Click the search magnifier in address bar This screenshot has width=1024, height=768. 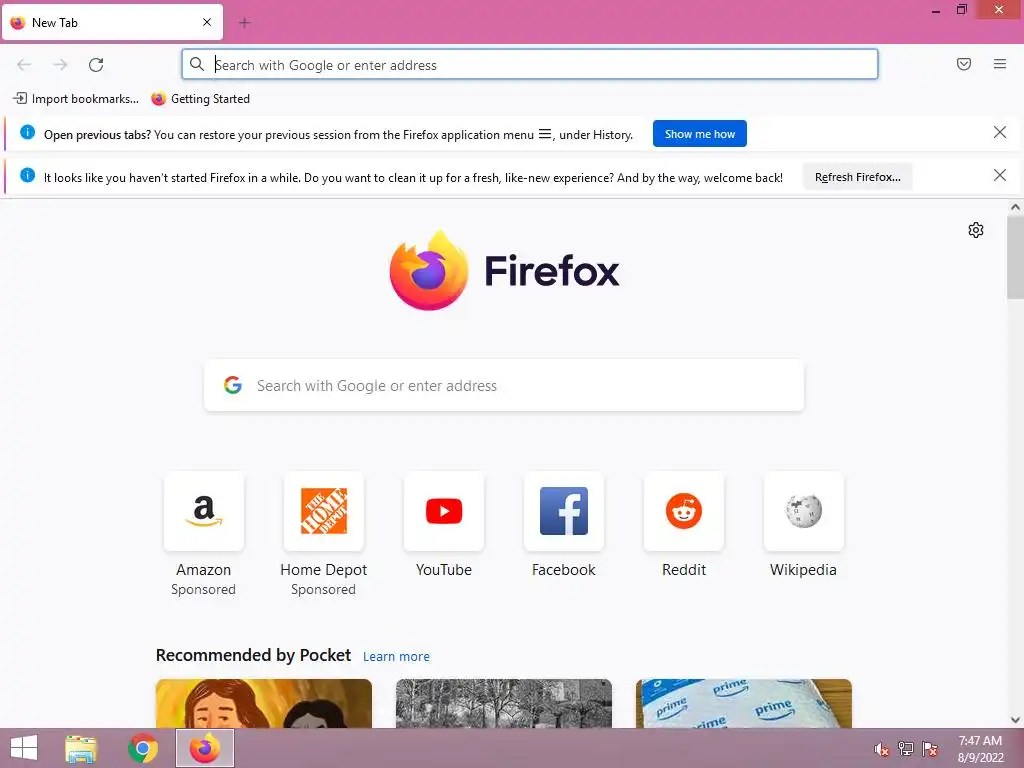tap(197, 64)
